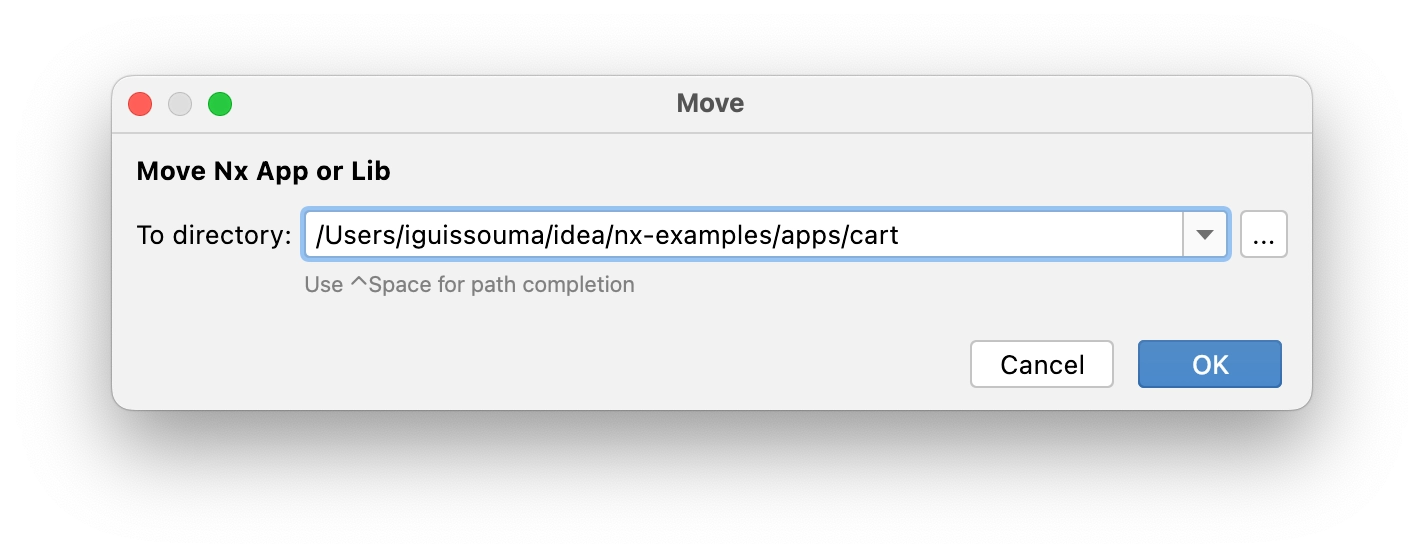Place cursor on 'cart' in the path

(x=876, y=236)
